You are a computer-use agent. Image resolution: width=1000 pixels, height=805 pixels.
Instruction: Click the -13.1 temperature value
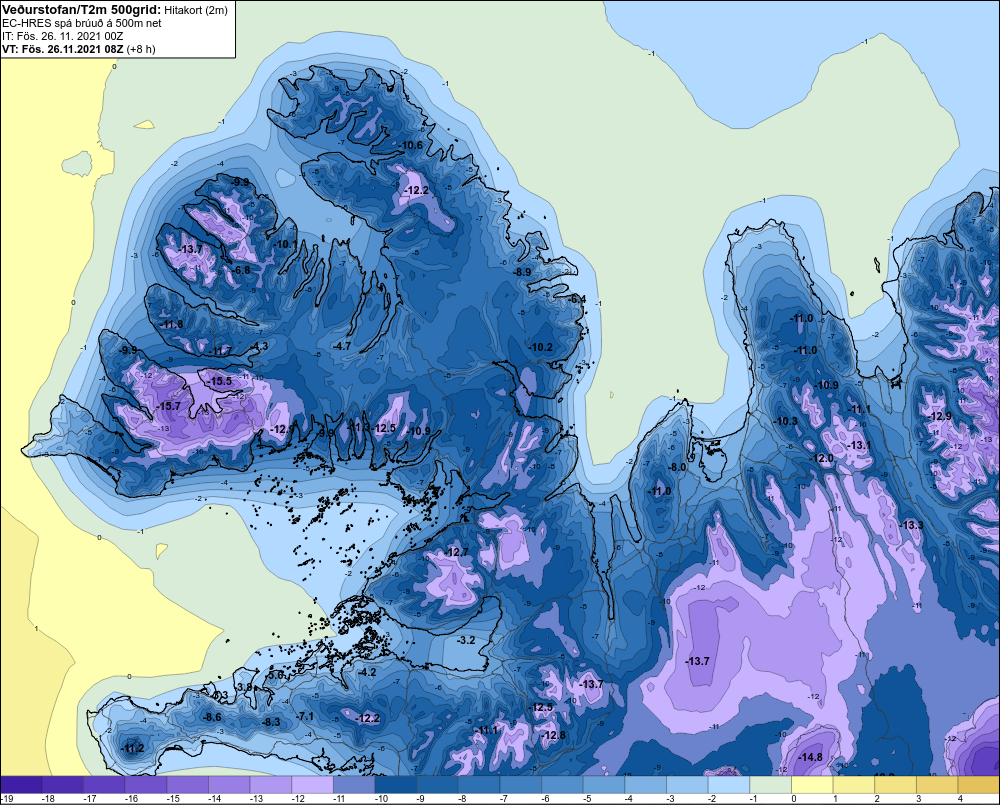tap(858, 445)
